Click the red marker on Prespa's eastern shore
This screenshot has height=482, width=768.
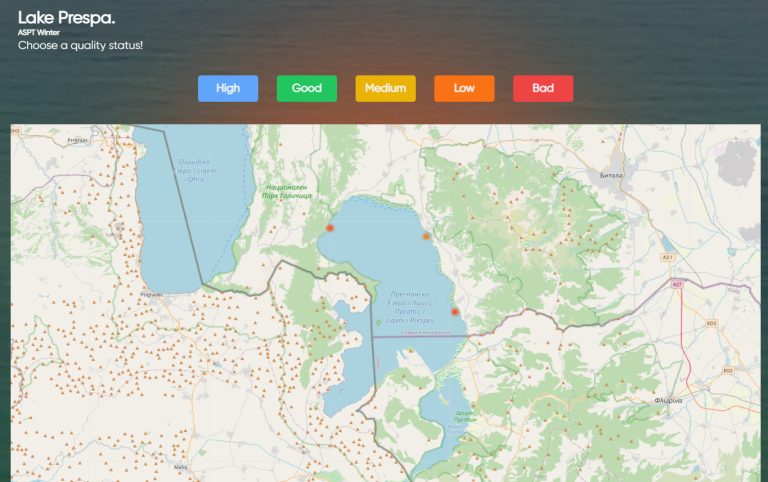[x=455, y=312]
